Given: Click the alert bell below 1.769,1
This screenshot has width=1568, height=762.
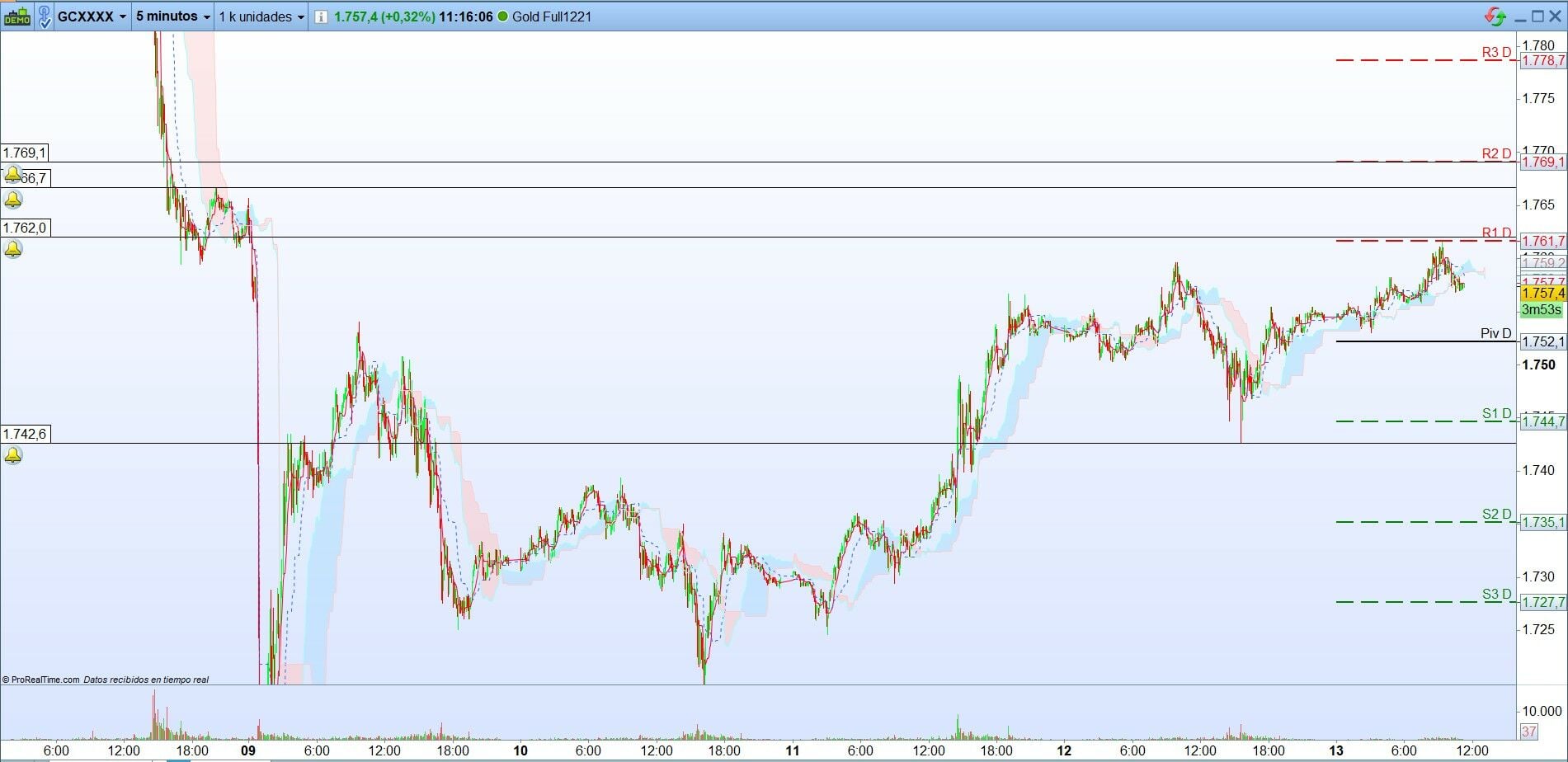Looking at the screenshot, I should [13, 174].
